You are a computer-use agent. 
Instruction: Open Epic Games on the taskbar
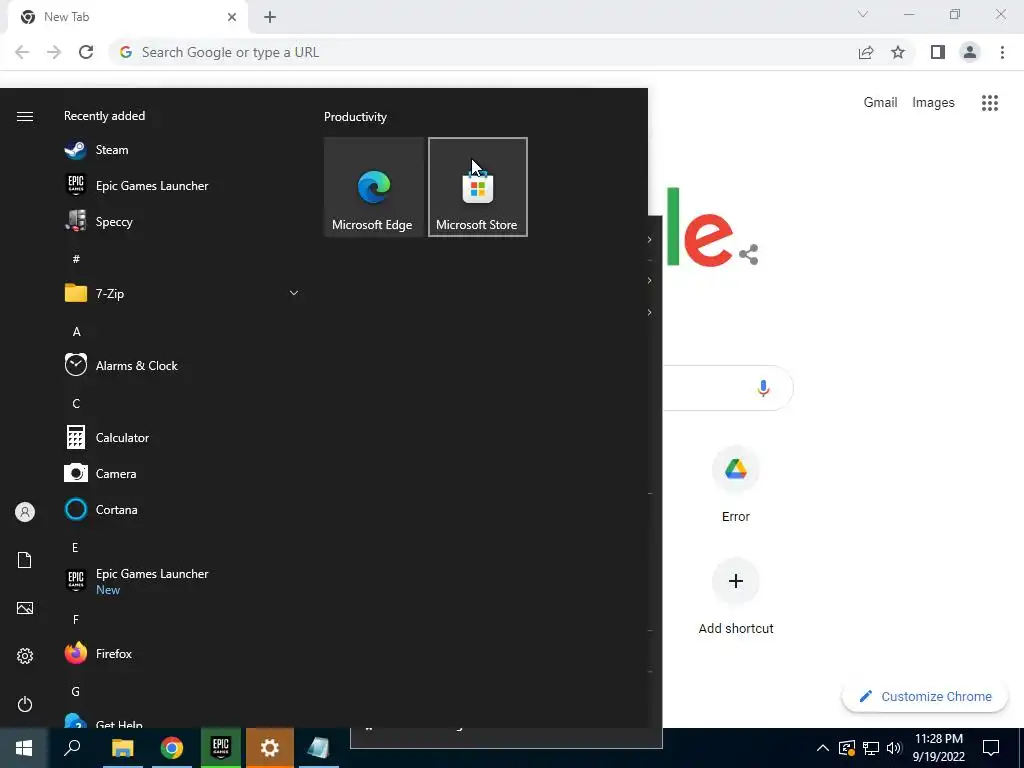point(221,748)
